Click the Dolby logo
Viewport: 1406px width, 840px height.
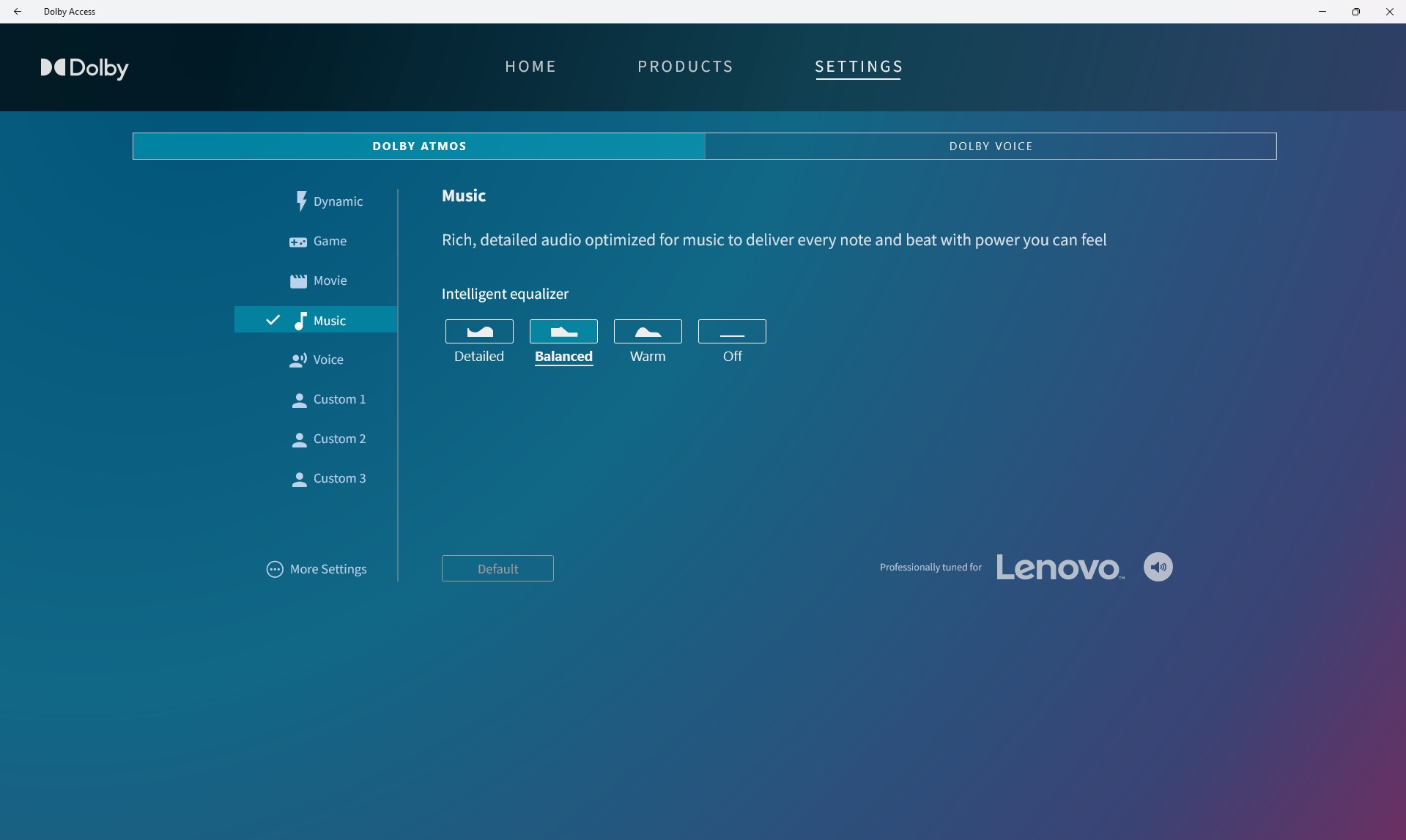84,68
